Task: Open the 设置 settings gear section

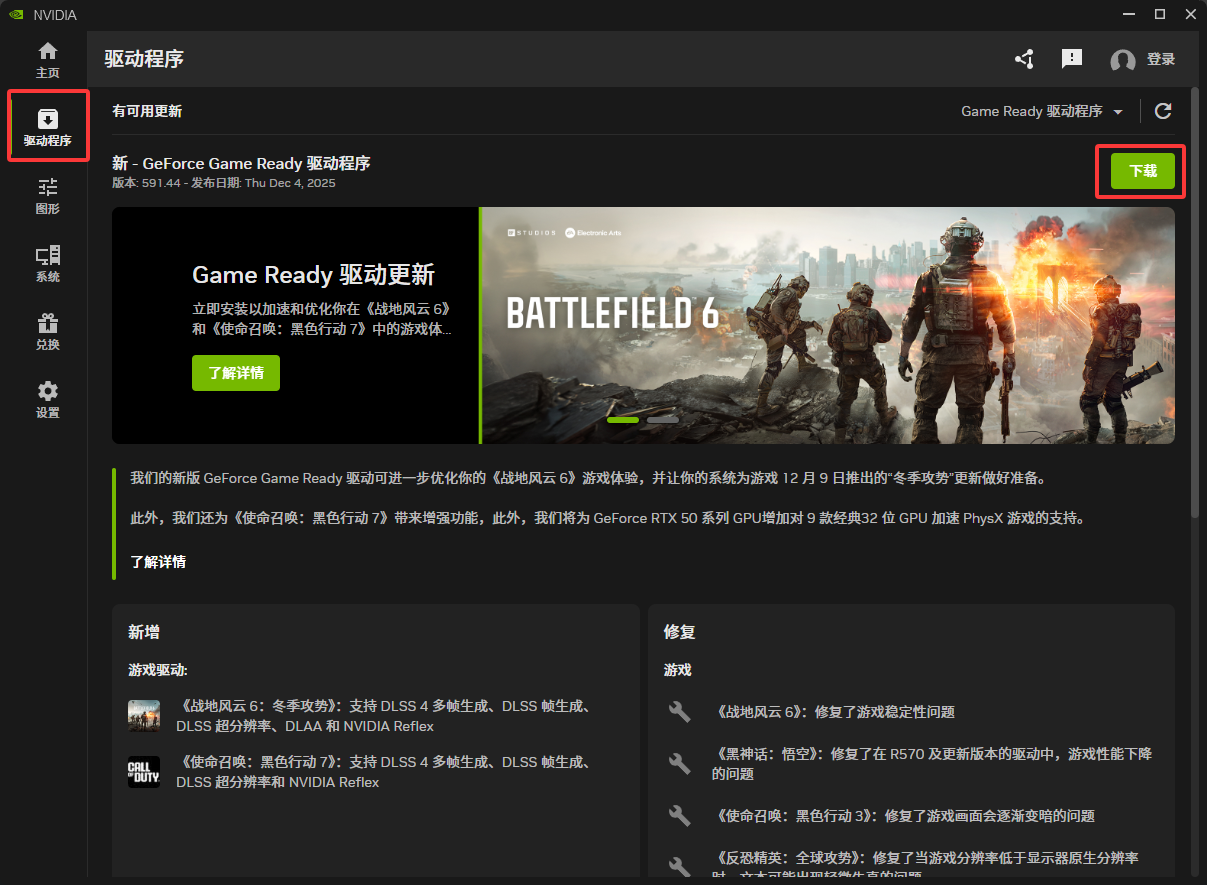Action: coord(47,399)
